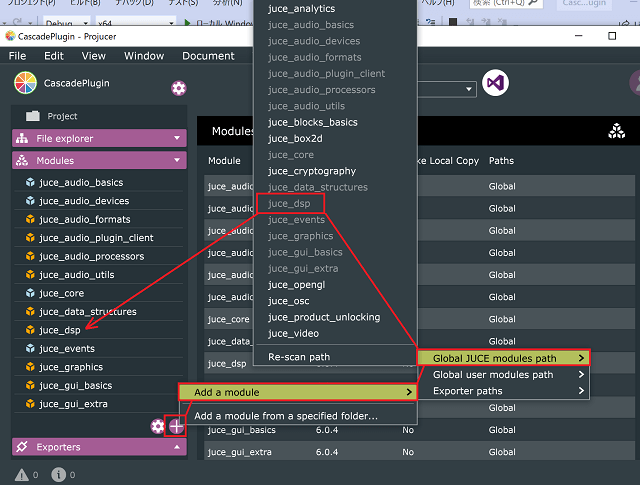Click the juce_audio_utils module cube icon
The image size is (640, 485).
(30, 275)
